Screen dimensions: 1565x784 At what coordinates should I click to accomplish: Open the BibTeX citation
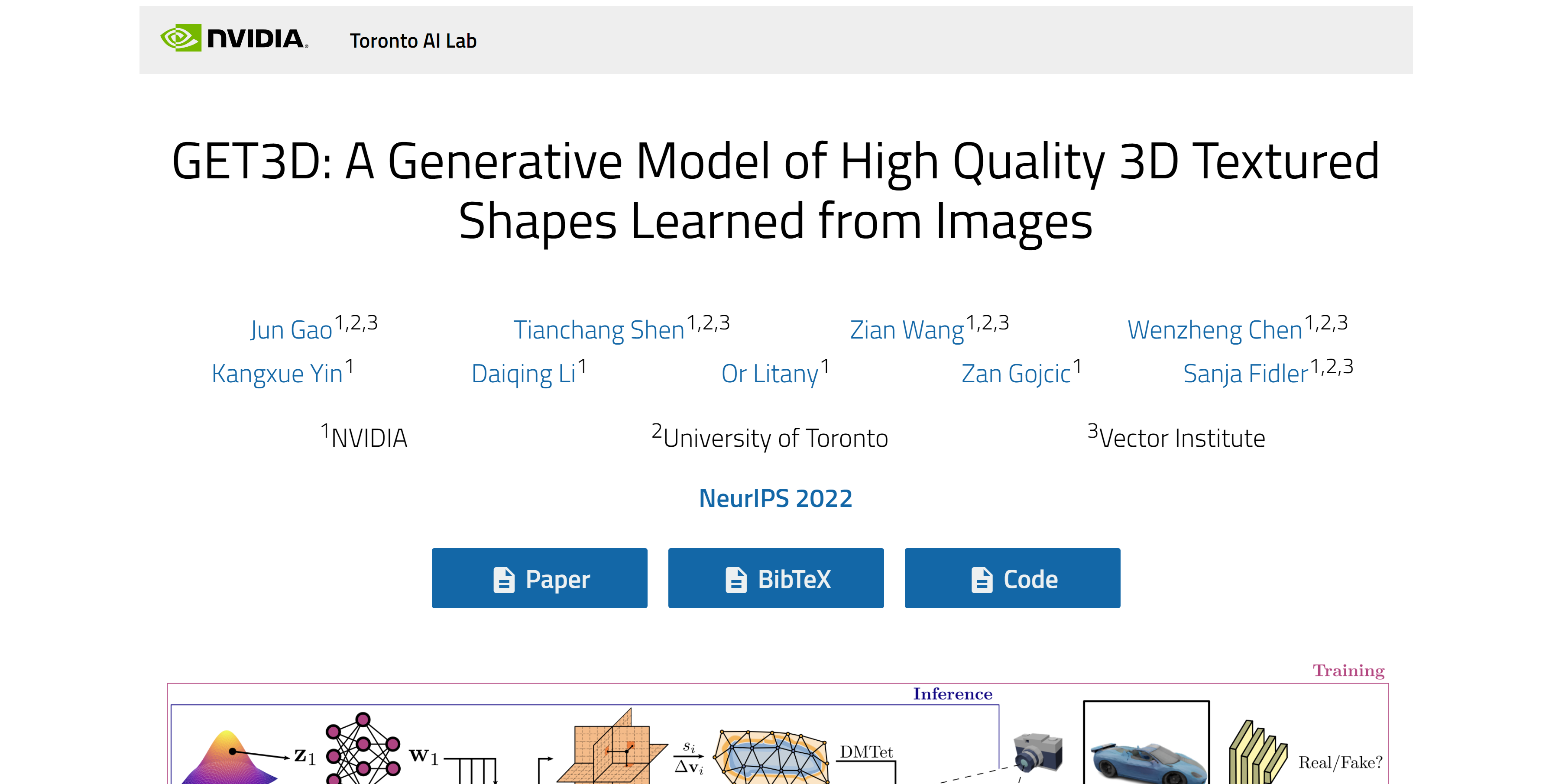click(776, 578)
